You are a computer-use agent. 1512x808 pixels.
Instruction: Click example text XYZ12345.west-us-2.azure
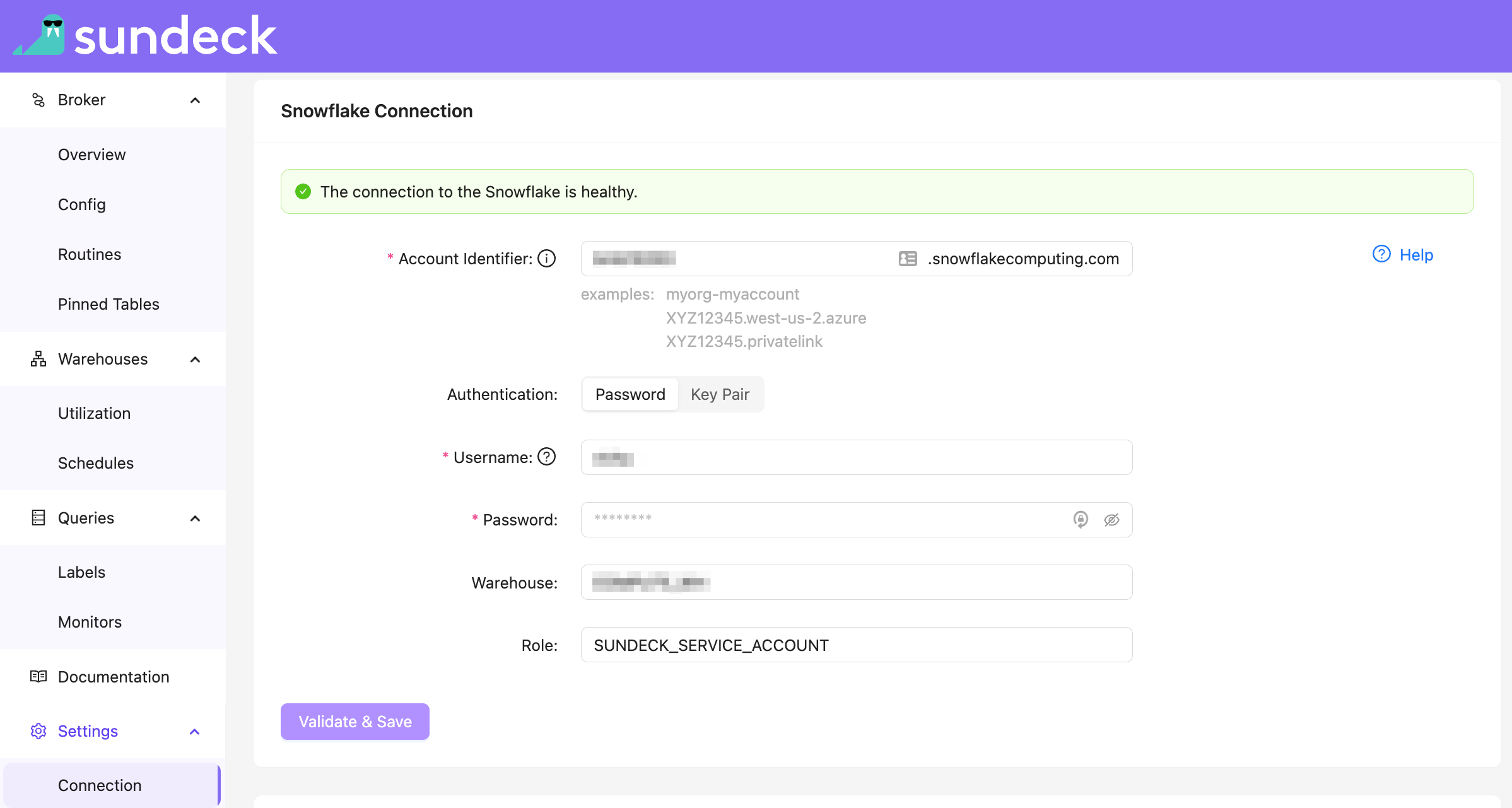coord(766,318)
